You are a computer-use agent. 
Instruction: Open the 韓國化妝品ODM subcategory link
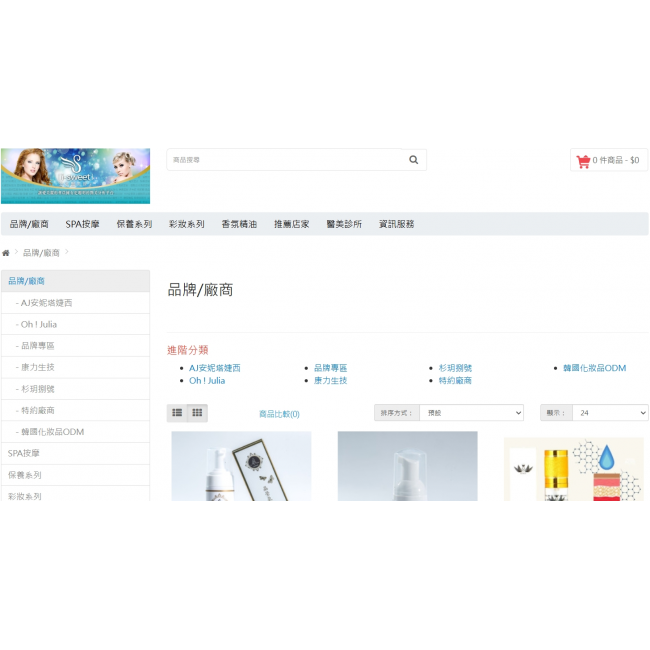pyautogui.click(x=594, y=368)
